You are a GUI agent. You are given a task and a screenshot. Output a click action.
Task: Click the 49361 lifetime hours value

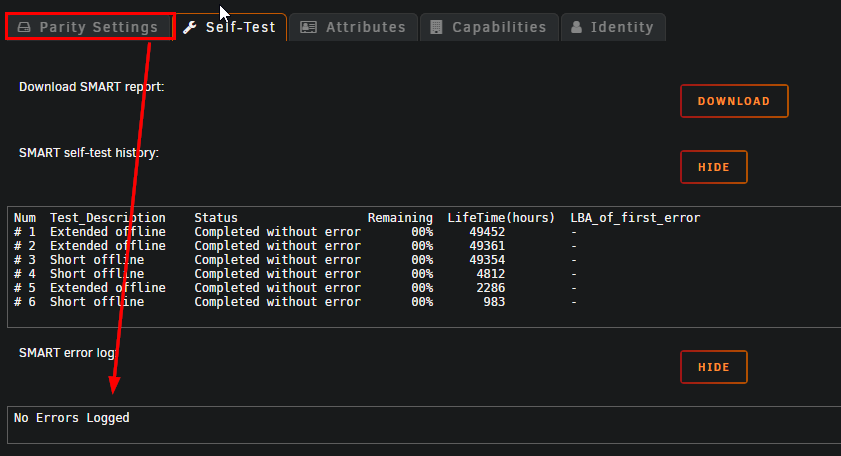[487, 246]
